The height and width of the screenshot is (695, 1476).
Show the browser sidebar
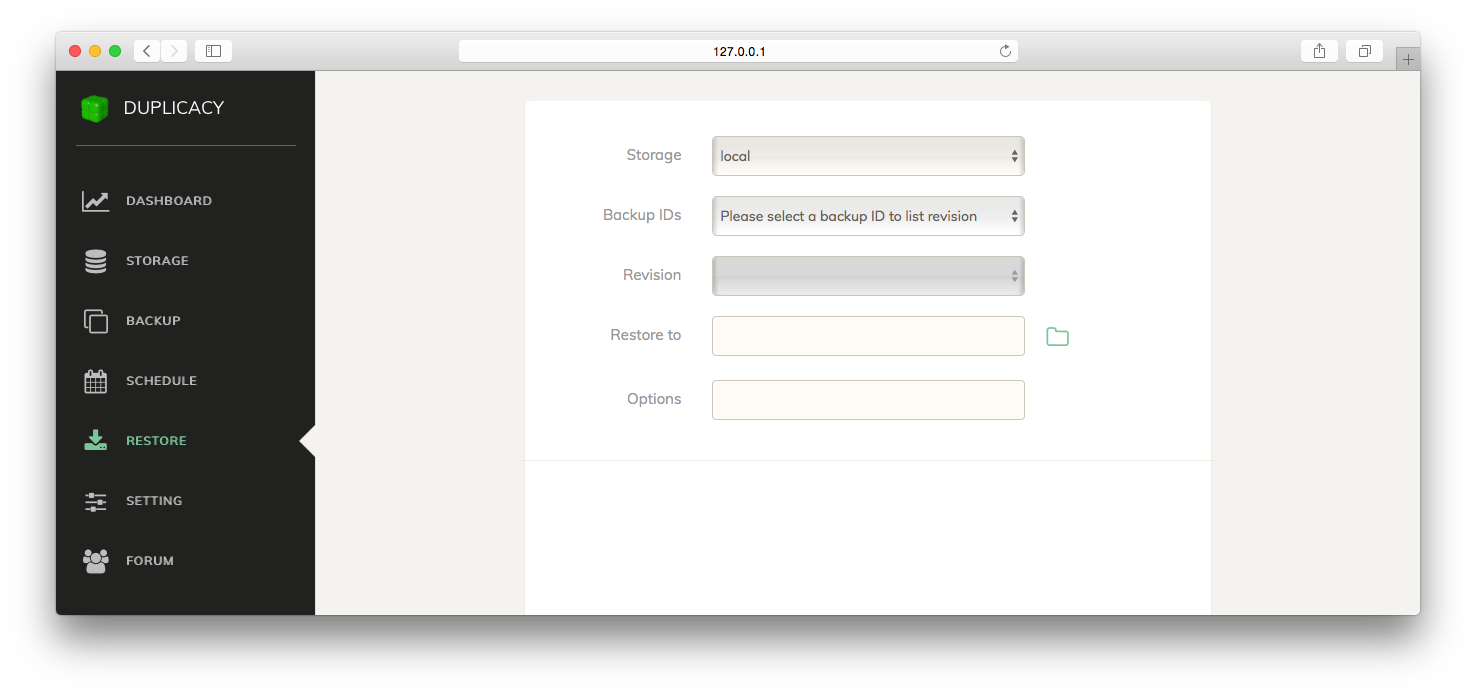coord(213,51)
